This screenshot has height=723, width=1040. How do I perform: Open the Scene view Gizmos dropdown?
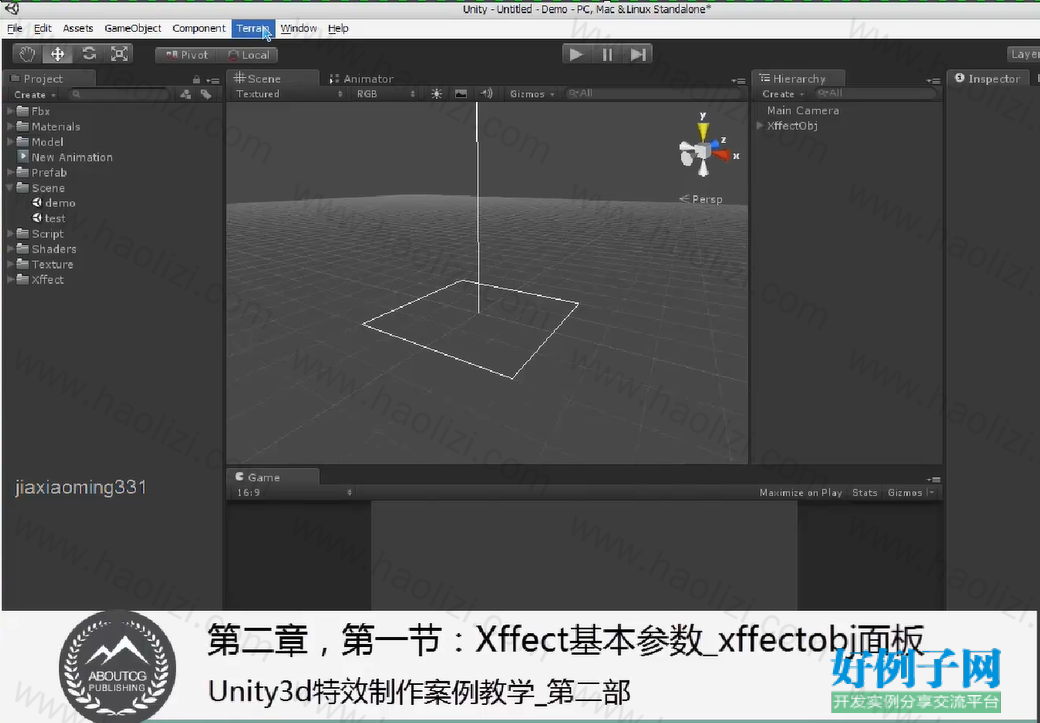click(x=533, y=94)
